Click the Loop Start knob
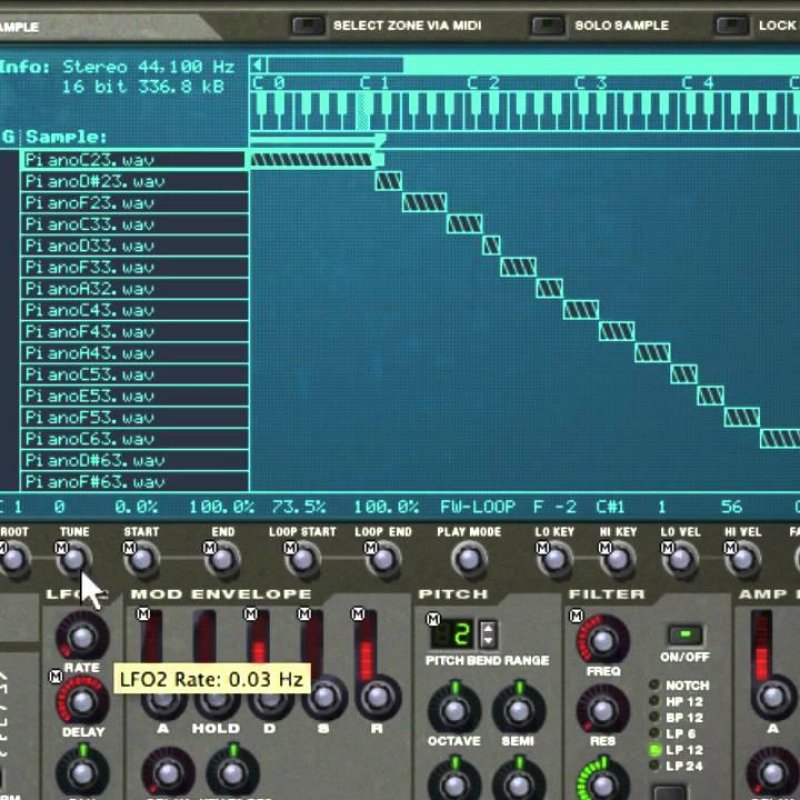The height and width of the screenshot is (800, 800). point(302,560)
